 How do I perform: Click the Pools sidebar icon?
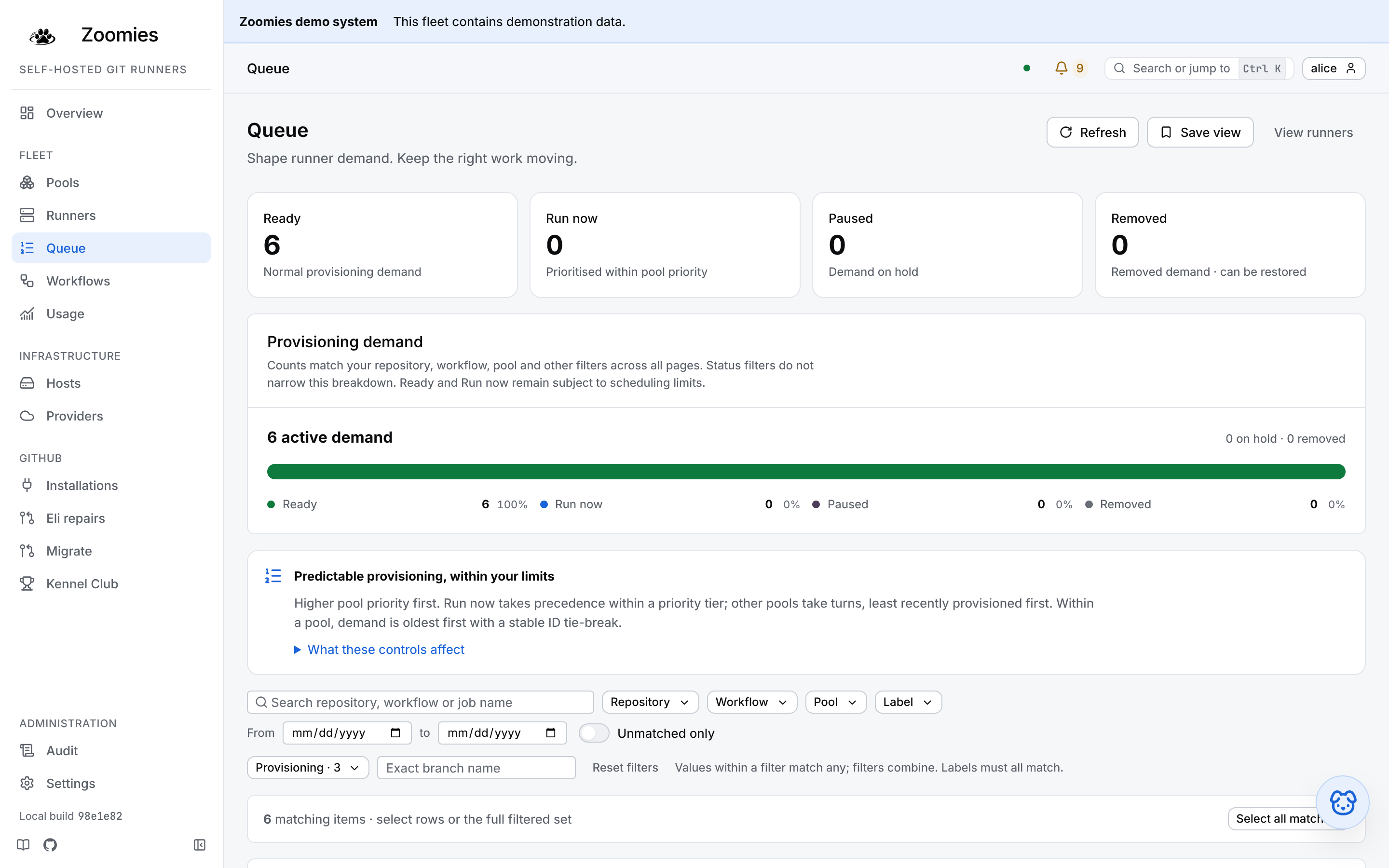click(x=27, y=183)
